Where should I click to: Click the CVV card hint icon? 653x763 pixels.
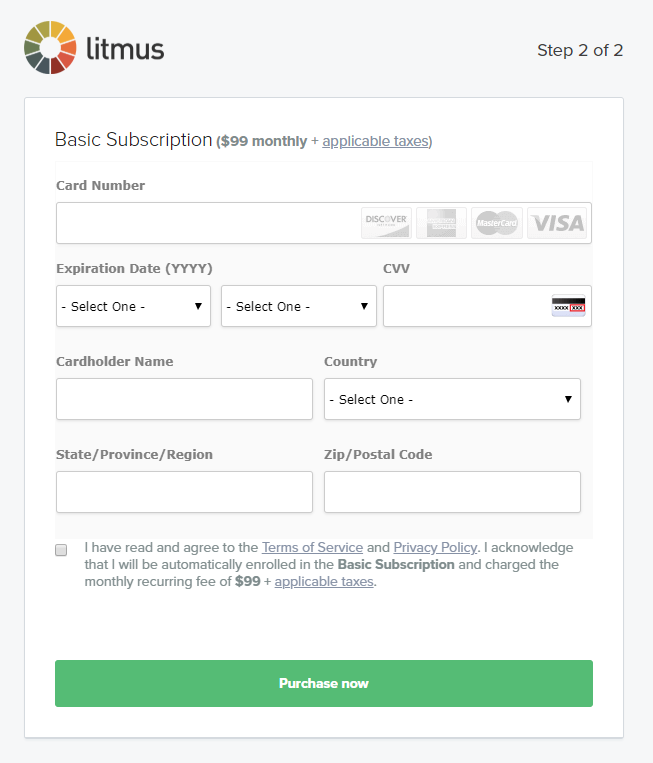pyautogui.click(x=568, y=306)
